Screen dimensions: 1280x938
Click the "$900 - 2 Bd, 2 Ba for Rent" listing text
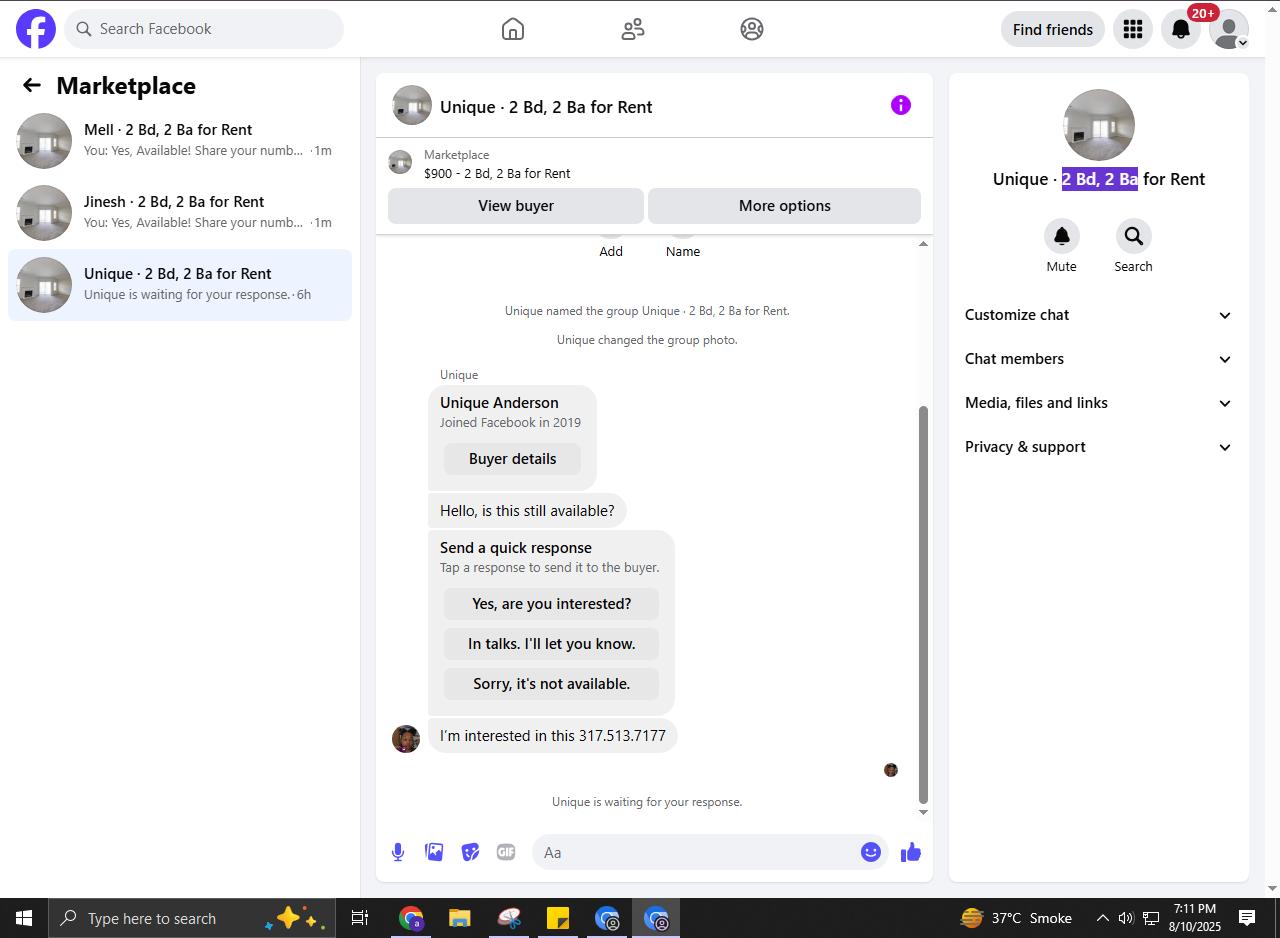(x=497, y=173)
